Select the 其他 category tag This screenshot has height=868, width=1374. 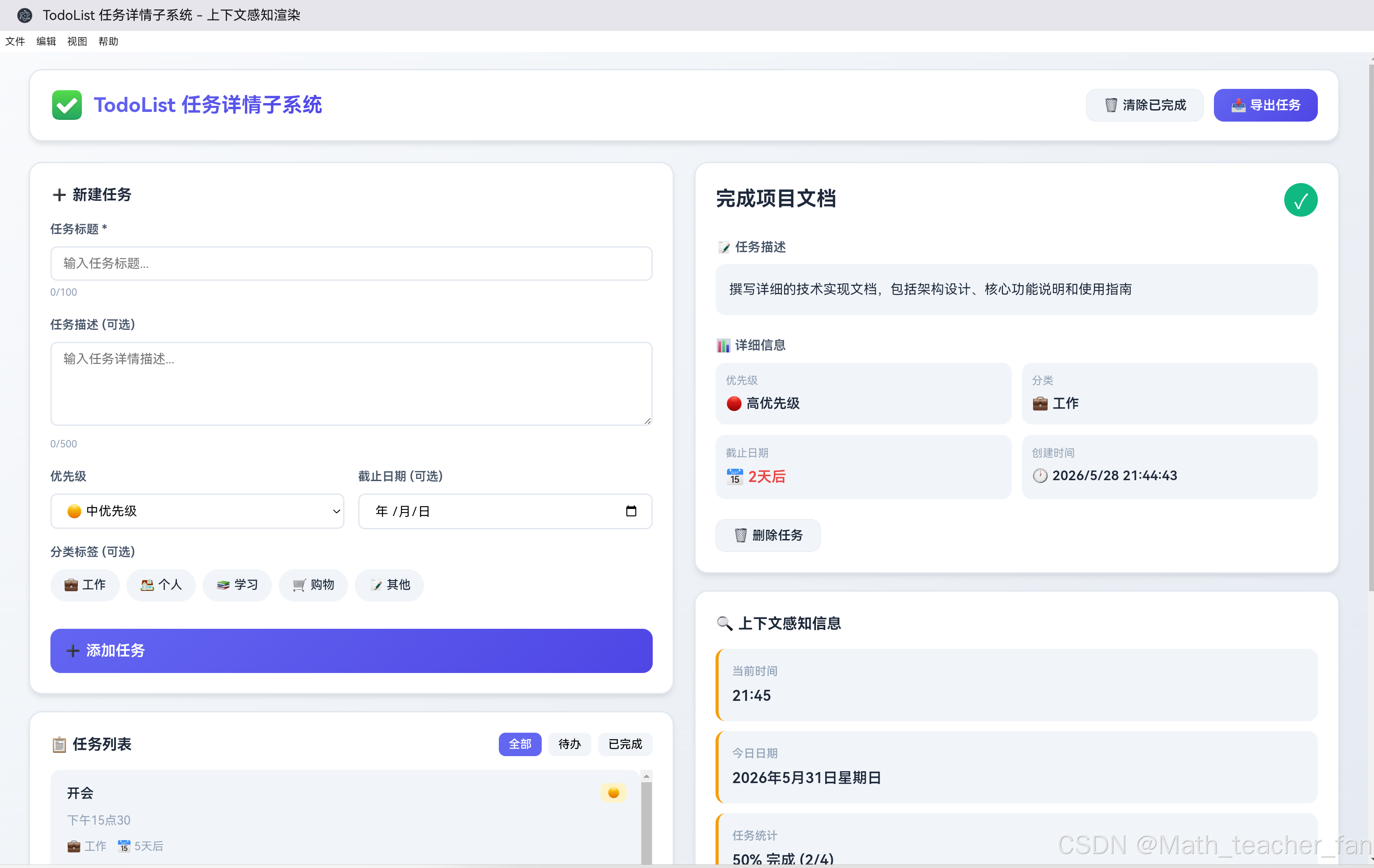pos(389,585)
